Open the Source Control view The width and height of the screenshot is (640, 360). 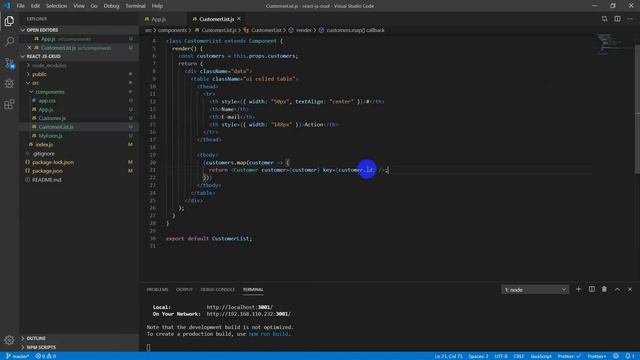click(x=9, y=63)
